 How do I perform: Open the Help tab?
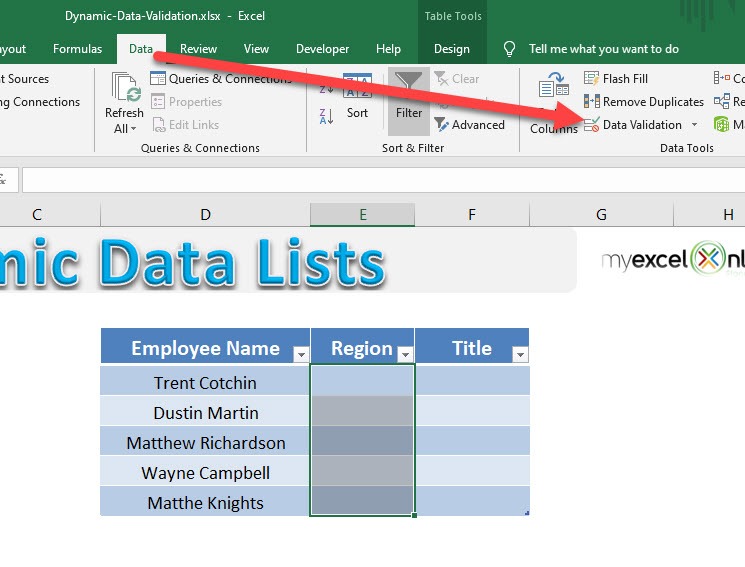(388, 49)
